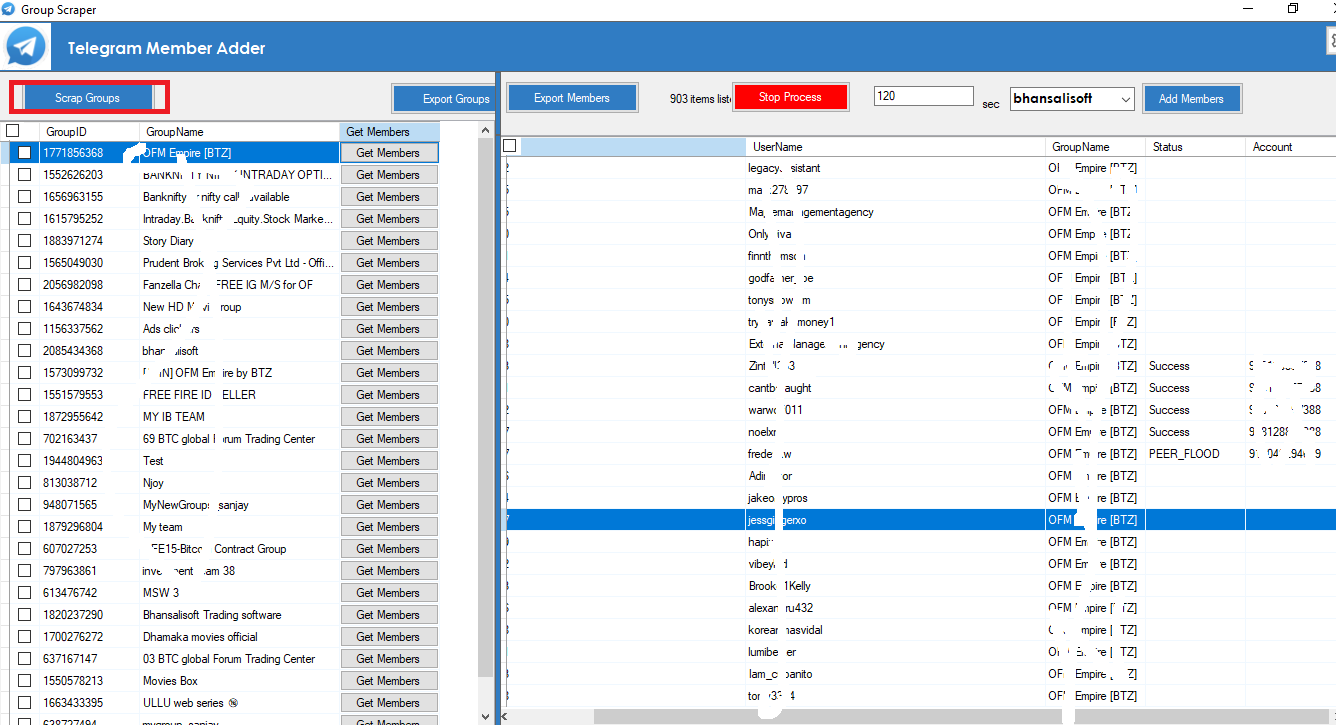Check the box for MSW 3 group
This screenshot has height=725, width=1336.
pos(25,593)
